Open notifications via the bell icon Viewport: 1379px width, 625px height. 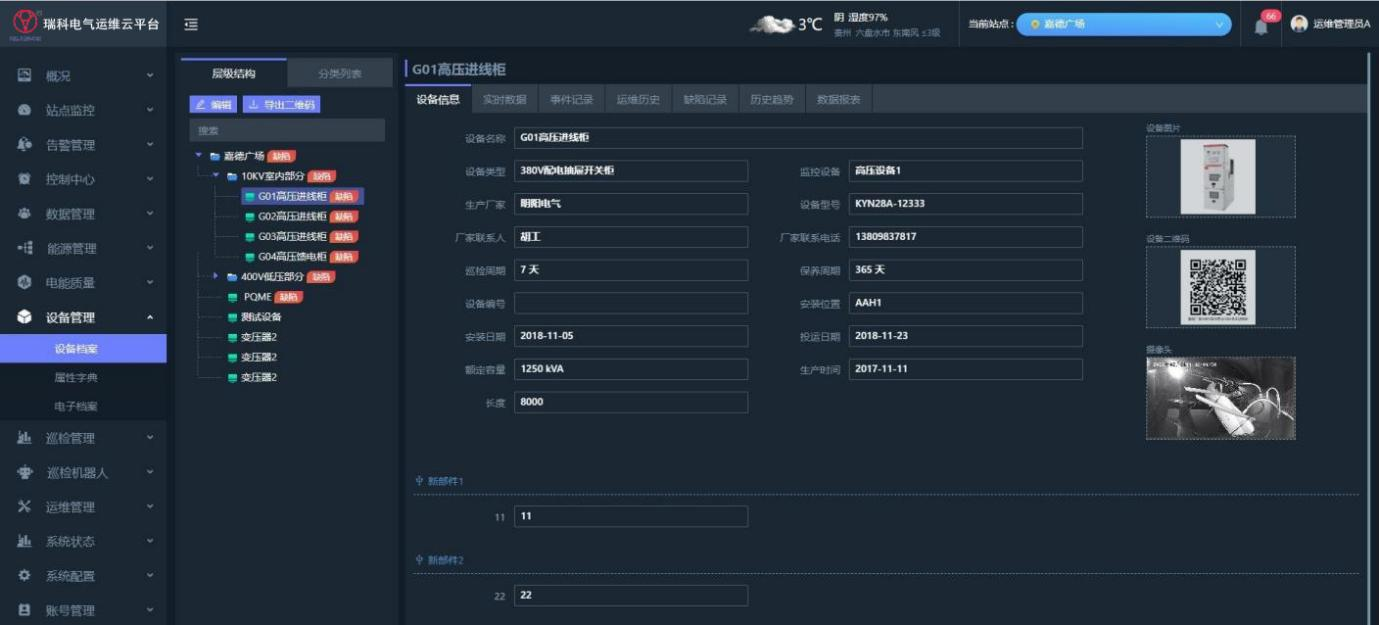1262,26
